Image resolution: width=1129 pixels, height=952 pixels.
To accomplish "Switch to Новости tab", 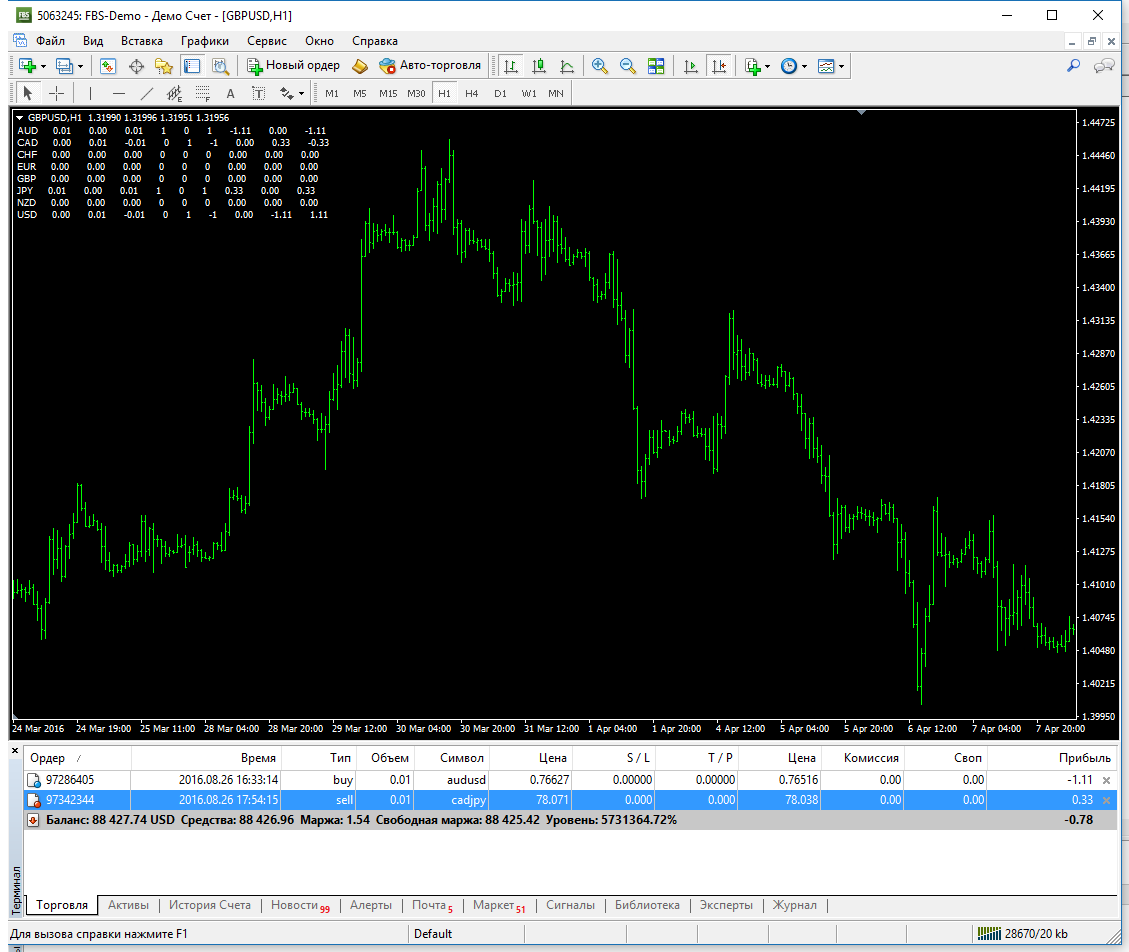I will tap(300, 905).
